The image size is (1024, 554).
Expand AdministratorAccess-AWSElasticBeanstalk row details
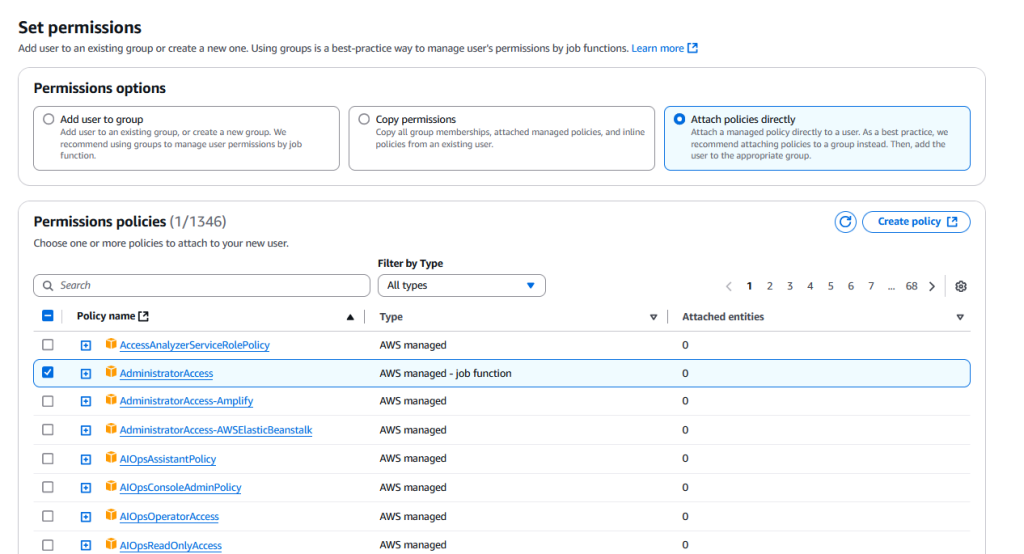pyautogui.click(x=86, y=430)
